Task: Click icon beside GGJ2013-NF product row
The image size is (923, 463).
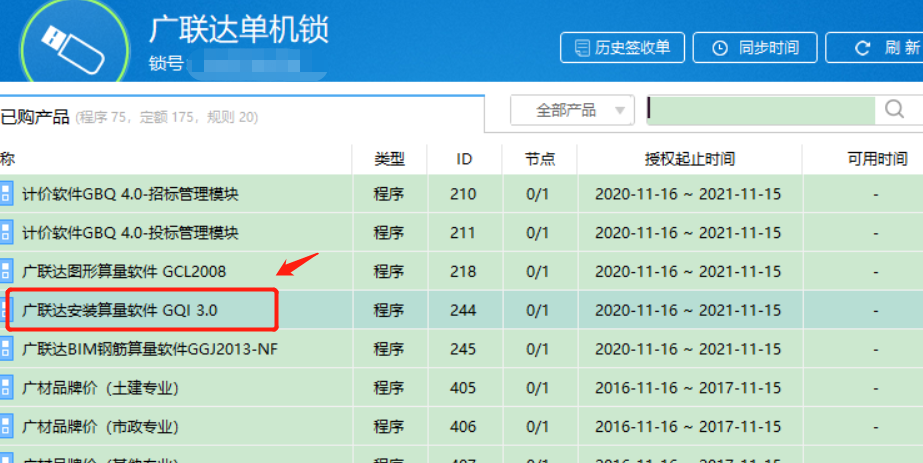Action: click(x=6, y=349)
